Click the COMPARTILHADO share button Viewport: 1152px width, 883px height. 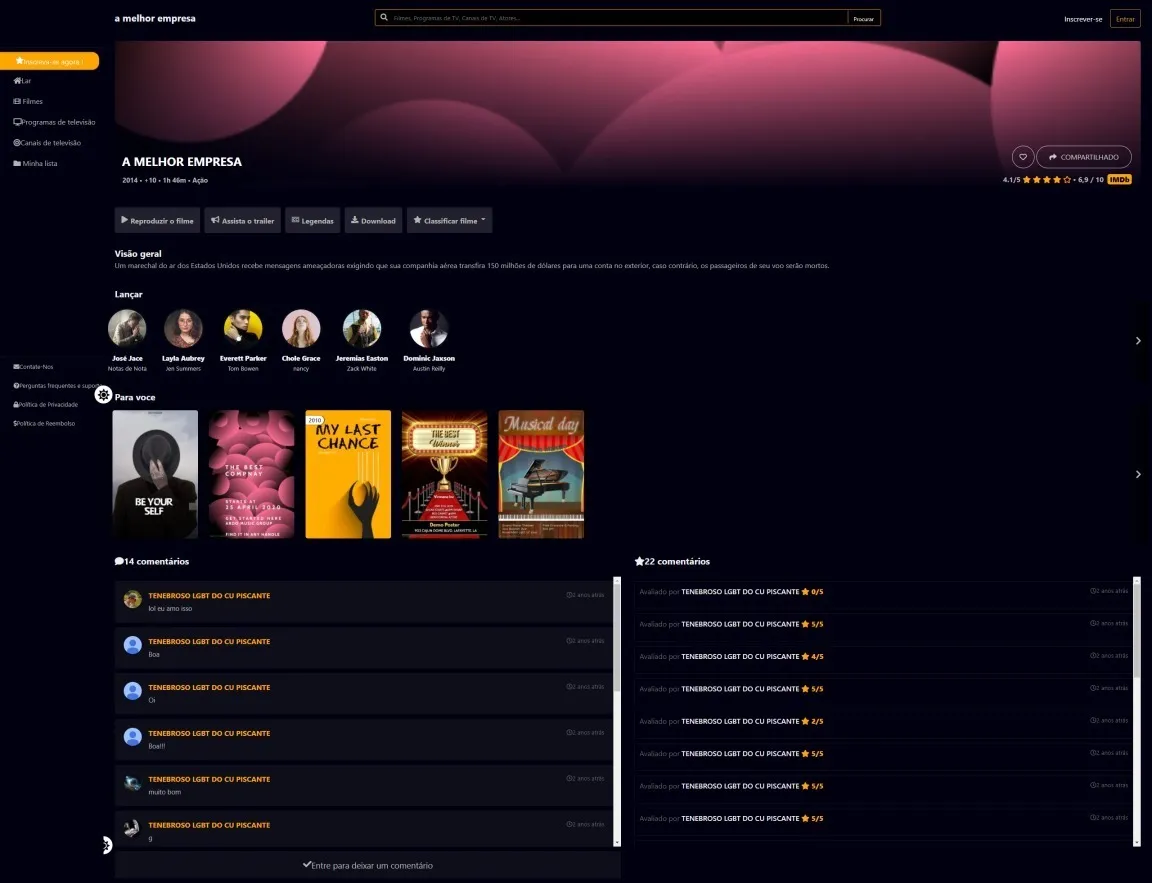(1084, 156)
